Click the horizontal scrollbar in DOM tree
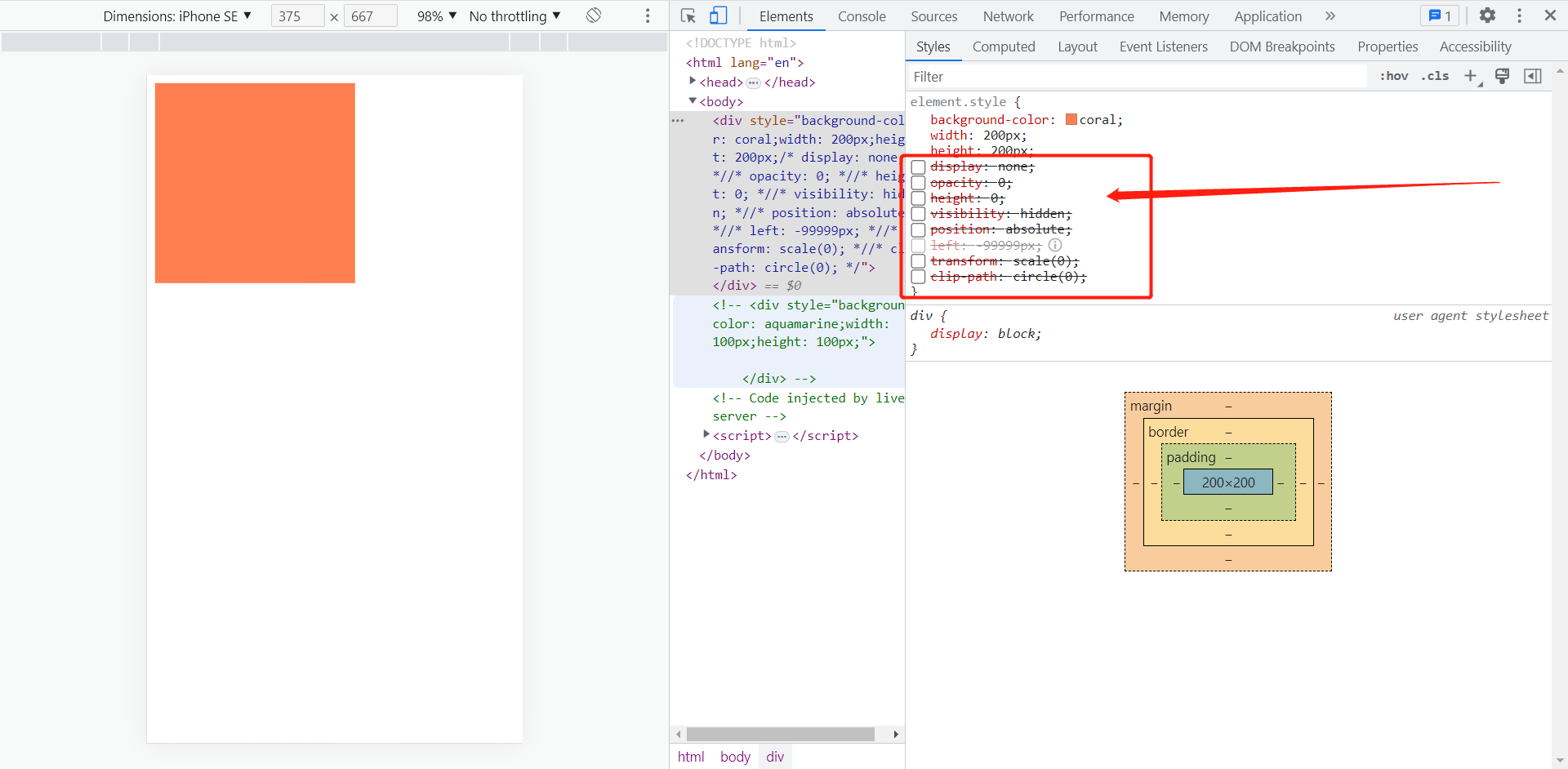 (781, 734)
